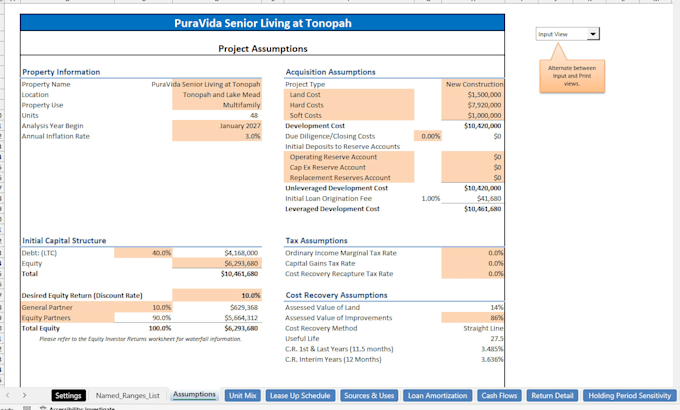Select the Capital Gains Tax Rate 0.0% cell

point(473,263)
